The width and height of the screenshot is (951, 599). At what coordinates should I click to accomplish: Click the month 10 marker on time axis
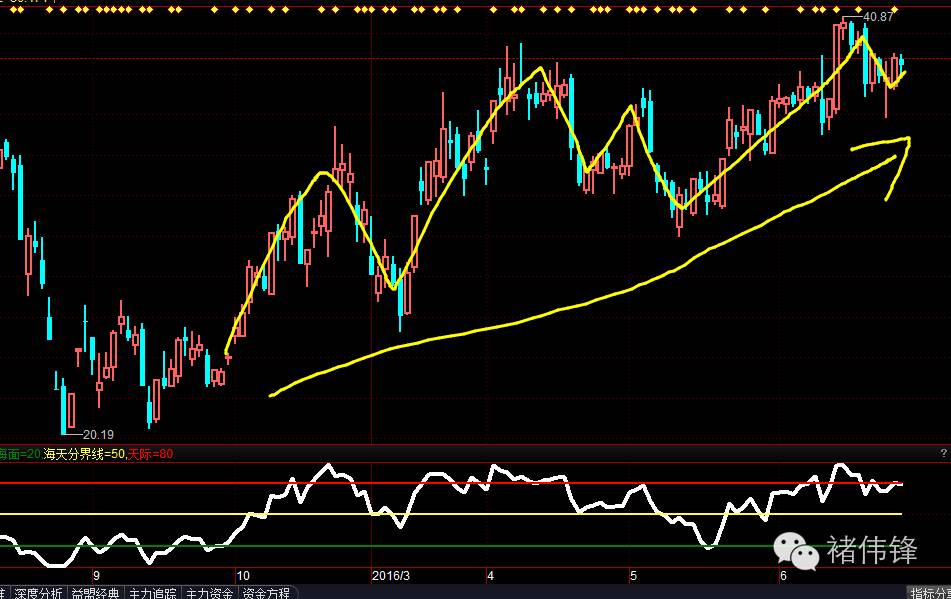pyautogui.click(x=244, y=576)
